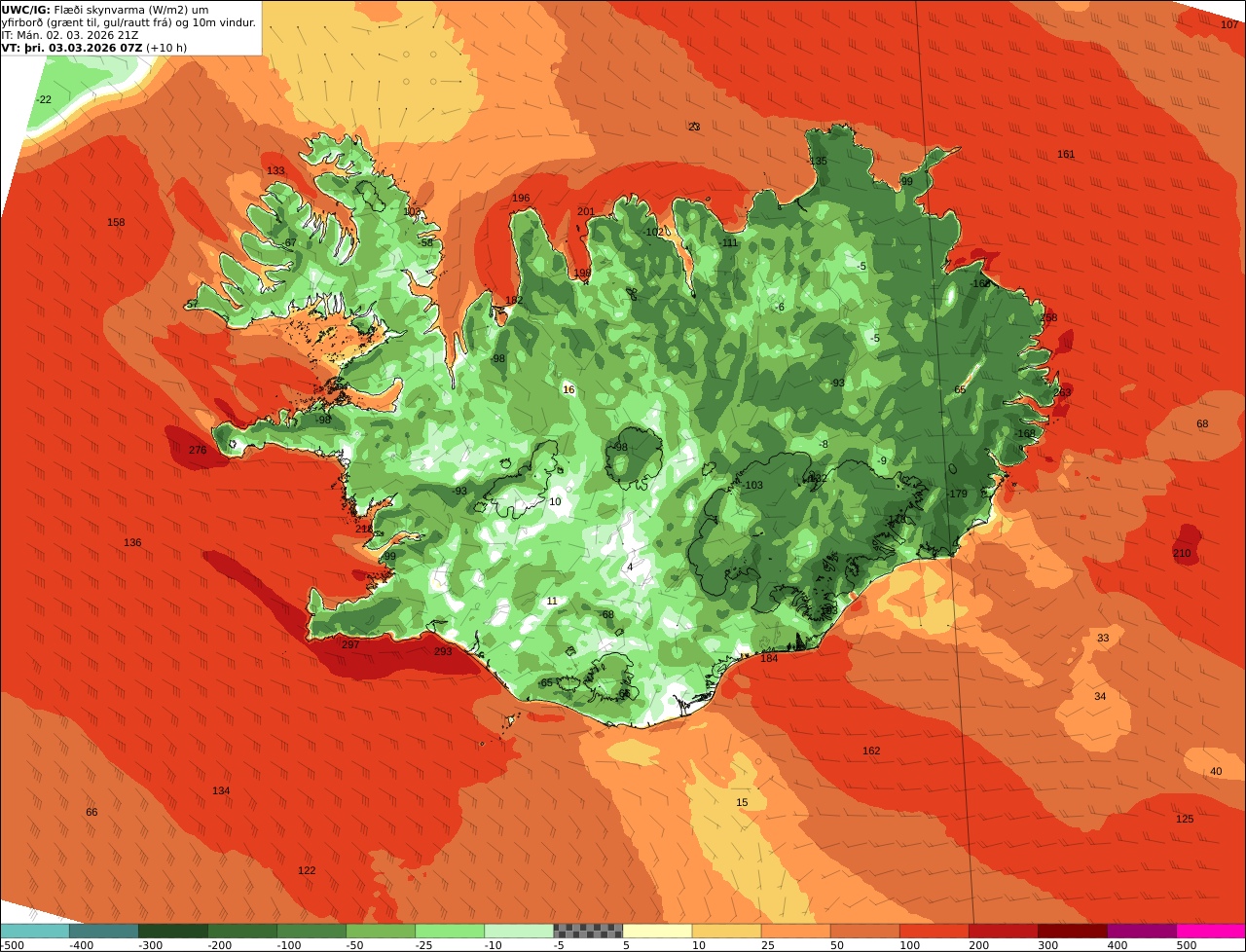Select the map value 196
This screenshot has width=1246, height=952.
[521, 198]
